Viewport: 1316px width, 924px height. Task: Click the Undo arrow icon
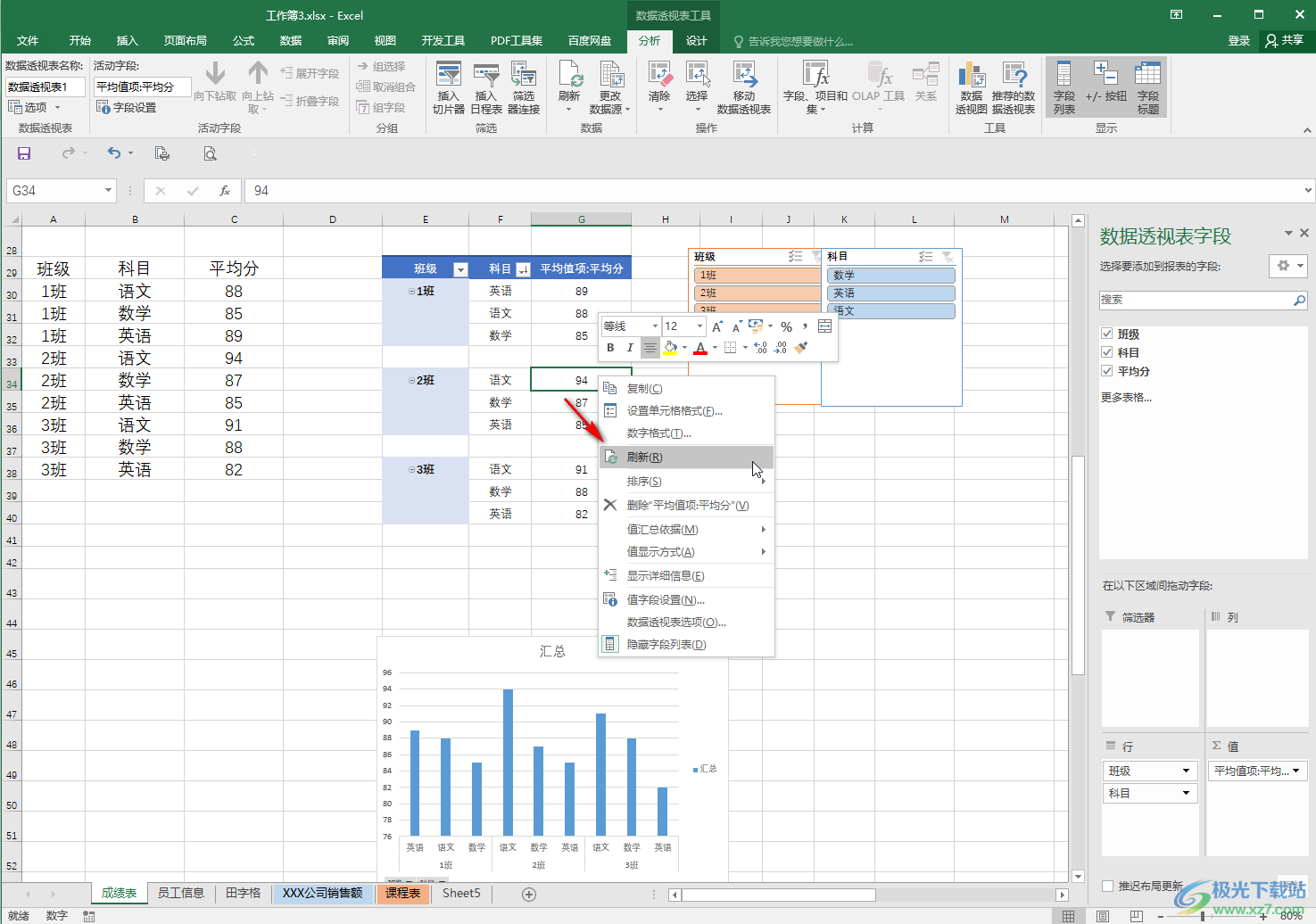pos(114,153)
